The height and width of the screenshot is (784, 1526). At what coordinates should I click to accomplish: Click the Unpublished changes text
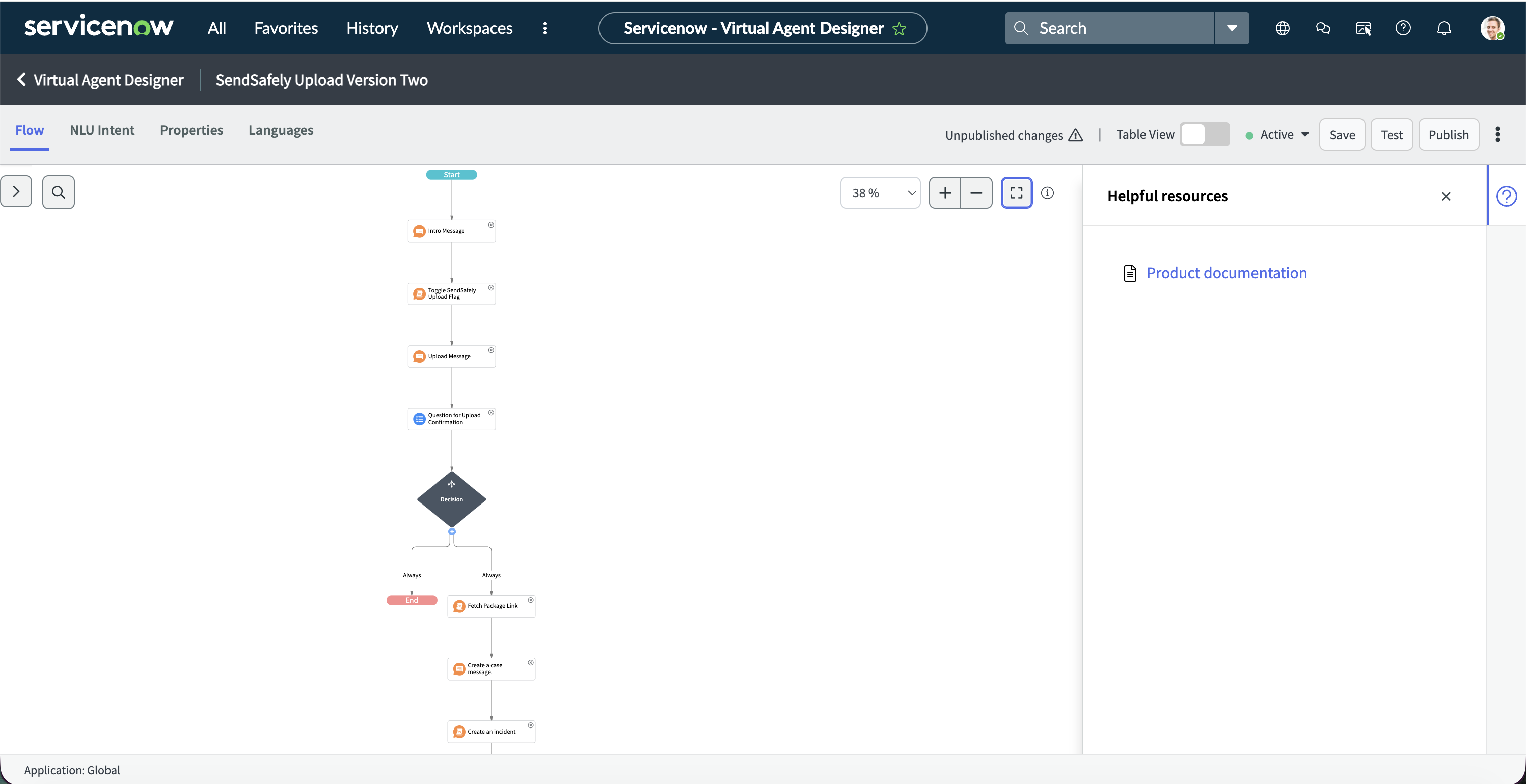(1004, 135)
